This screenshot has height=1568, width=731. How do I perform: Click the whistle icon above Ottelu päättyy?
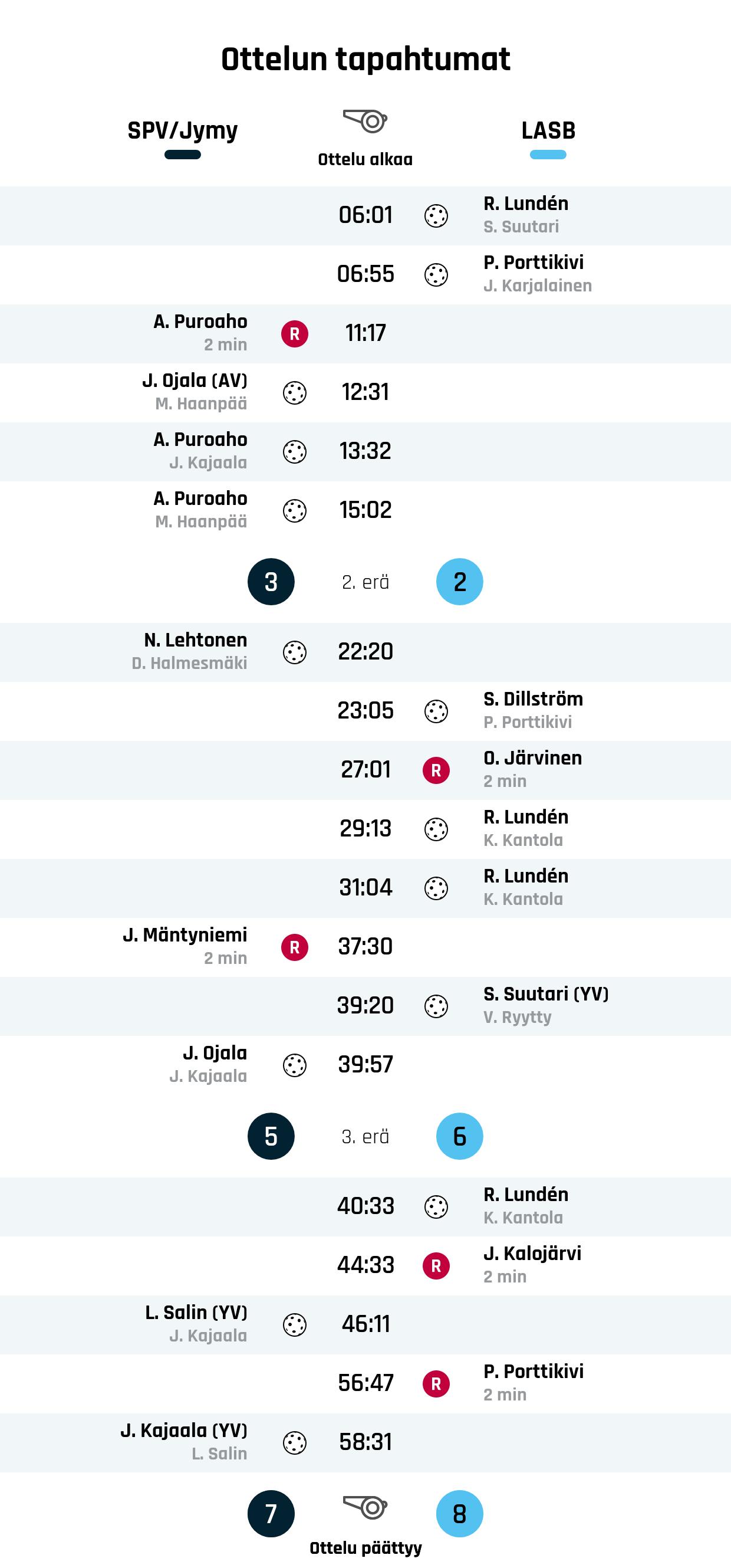[x=365, y=1507]
